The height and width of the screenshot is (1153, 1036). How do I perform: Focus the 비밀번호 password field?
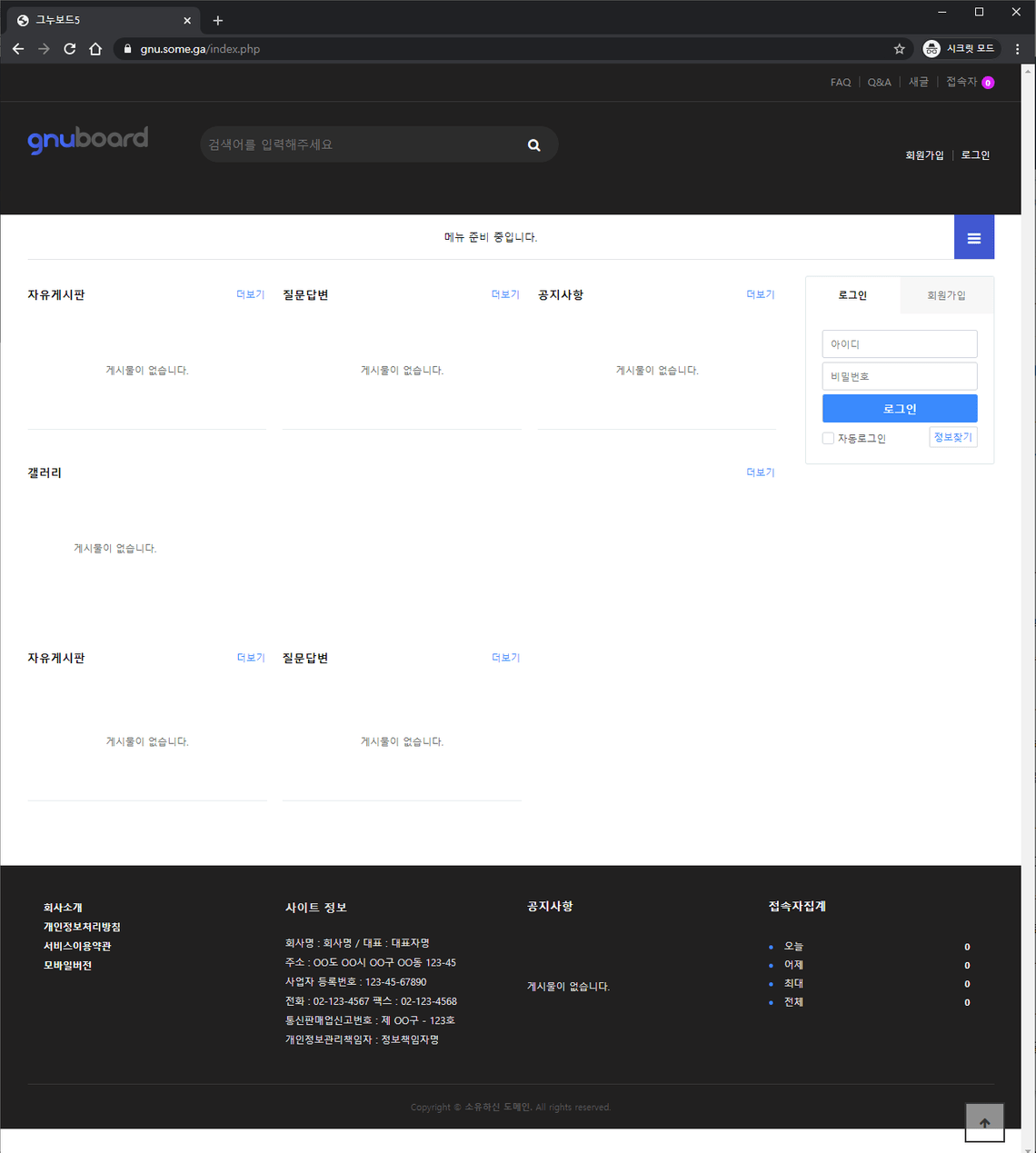[899, 376]
